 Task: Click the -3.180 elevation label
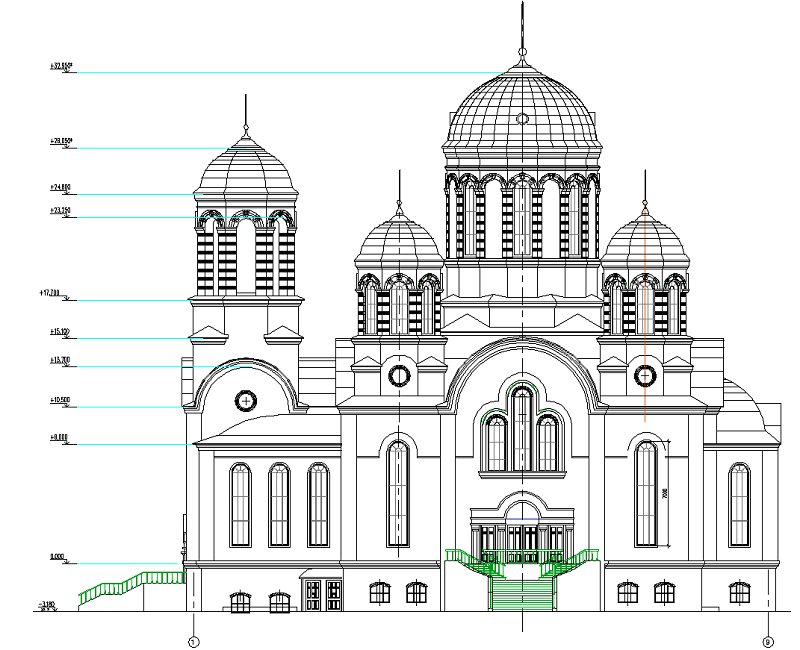[x=47, y=605]
